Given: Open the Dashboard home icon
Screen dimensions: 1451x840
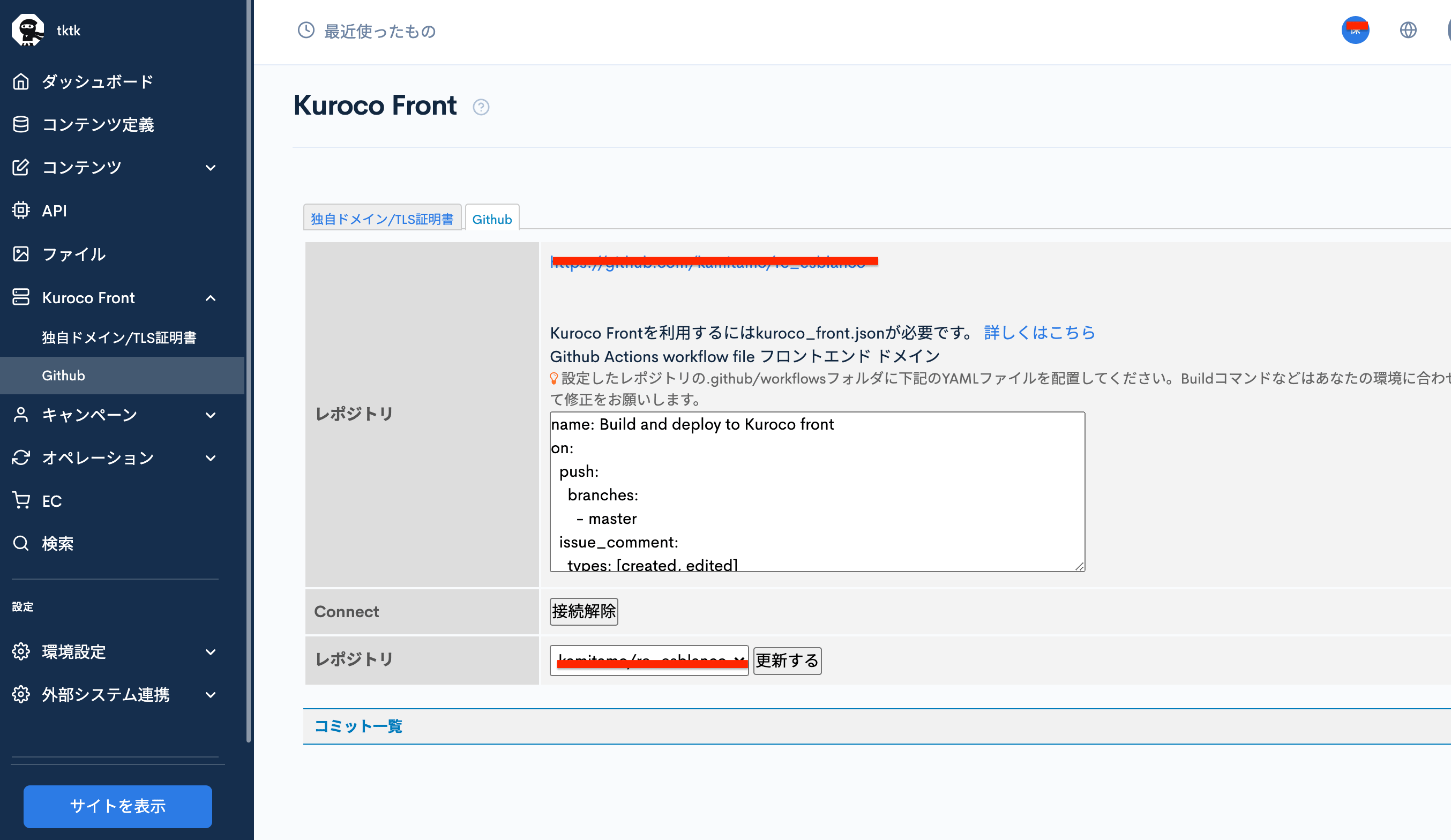Looking at the screenshot, I should 21,82.
